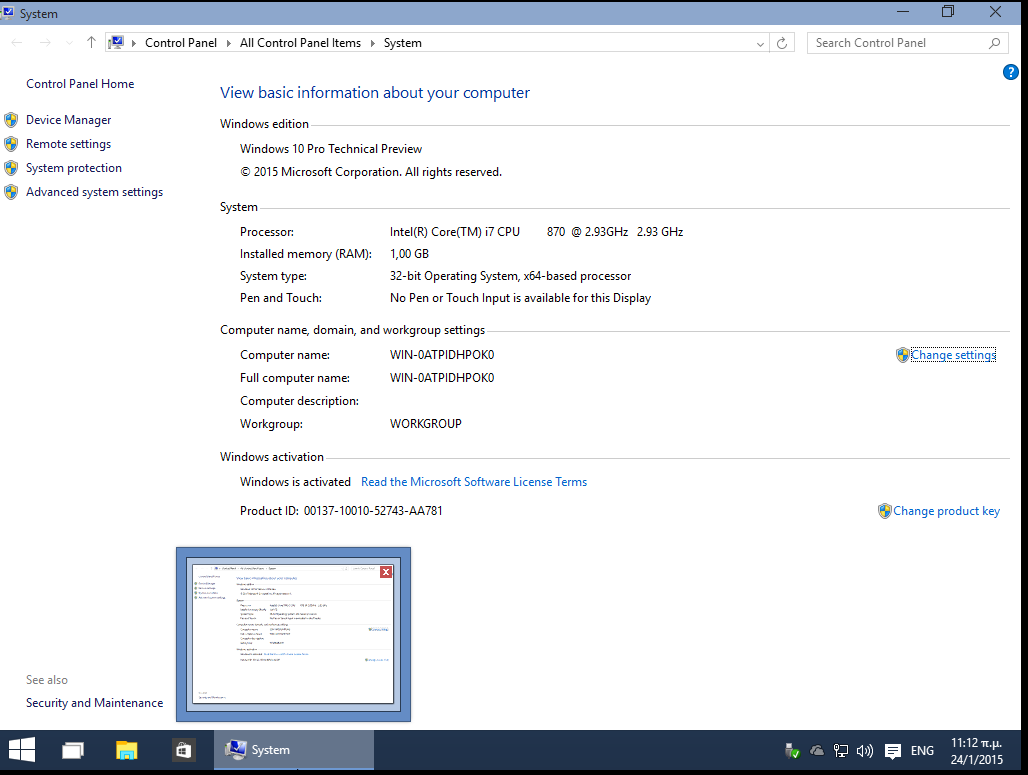Click shield icon next to Change product key

[884, 511]
